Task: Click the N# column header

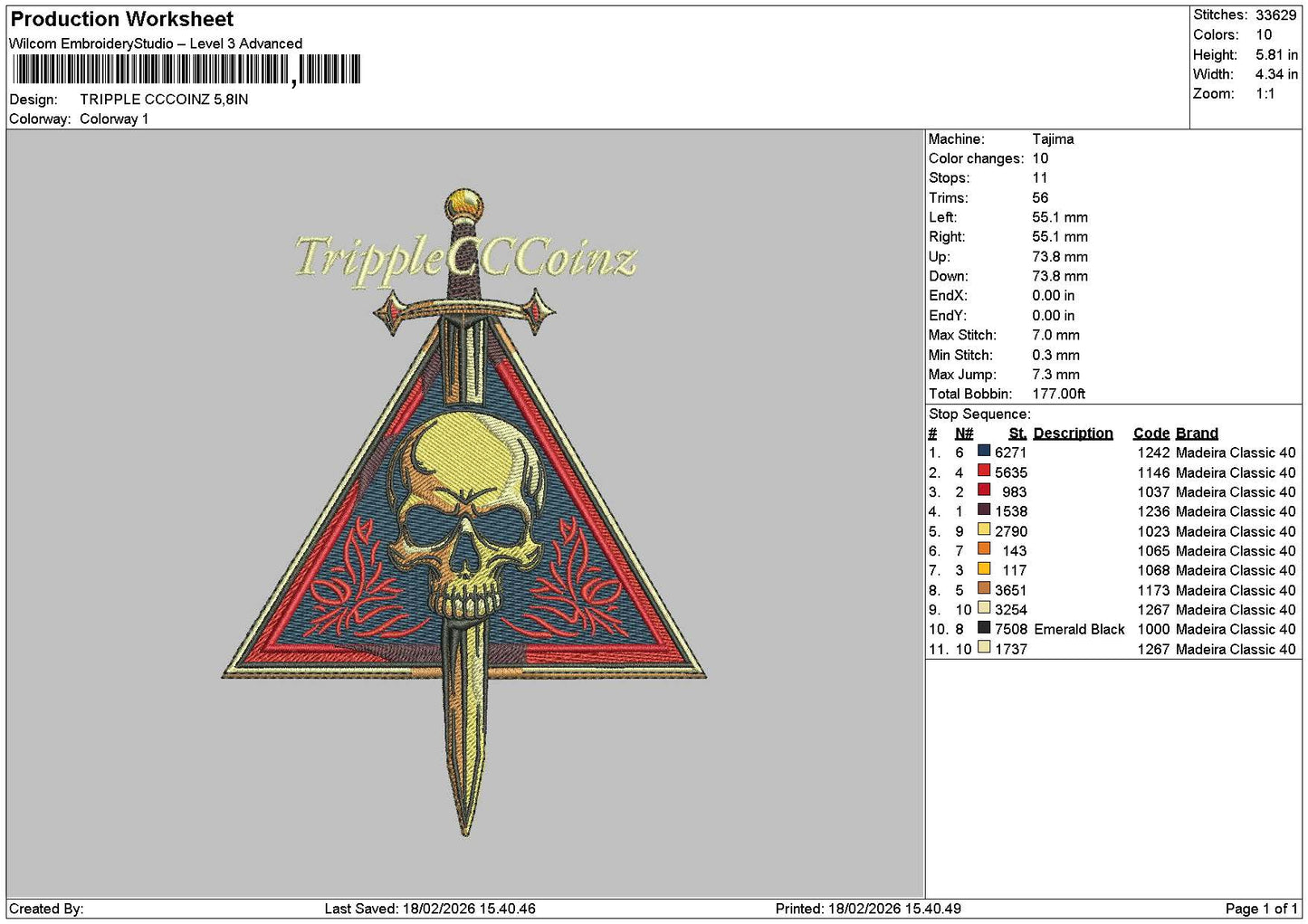Action: 964,433
